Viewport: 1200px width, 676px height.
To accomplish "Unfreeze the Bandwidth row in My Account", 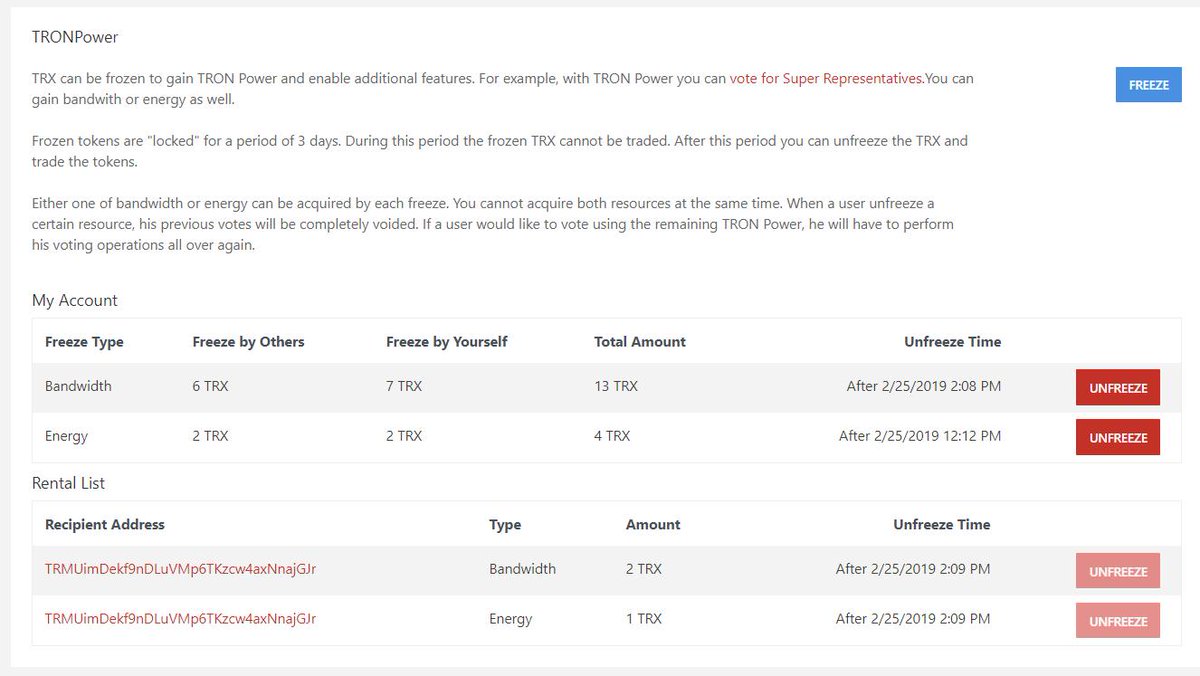I will click(x=1118, y=388).
